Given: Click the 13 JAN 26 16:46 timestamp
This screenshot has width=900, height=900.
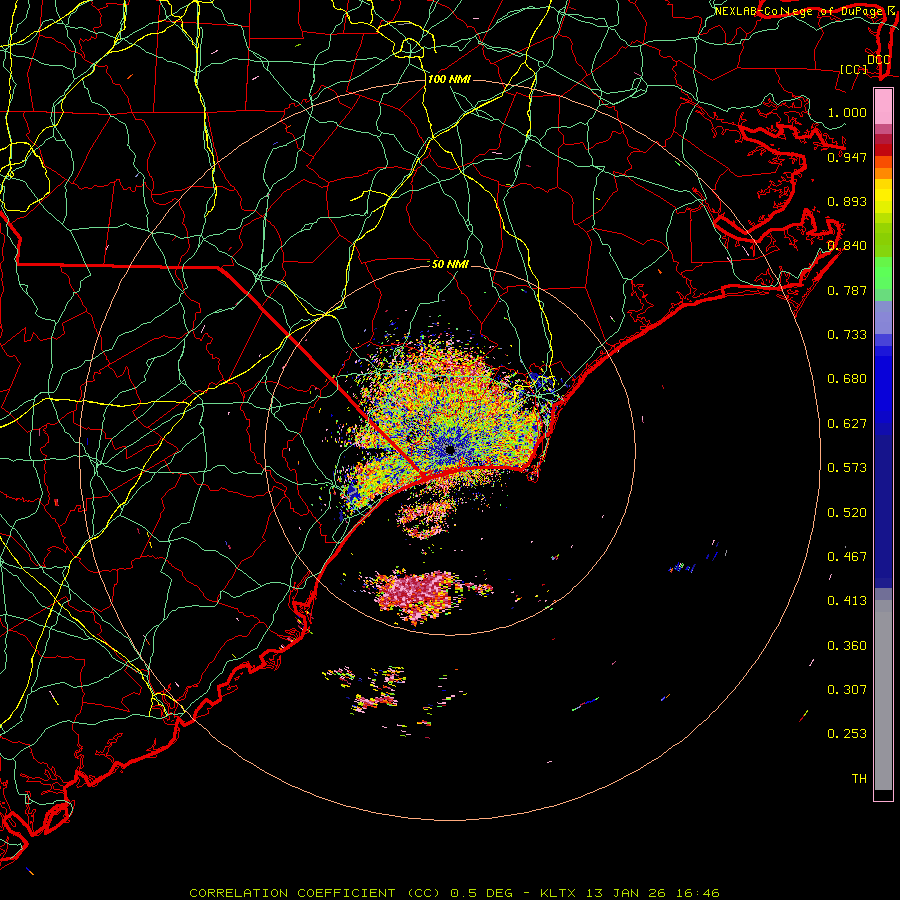Looking at the screenshot, I should point(653,893).
